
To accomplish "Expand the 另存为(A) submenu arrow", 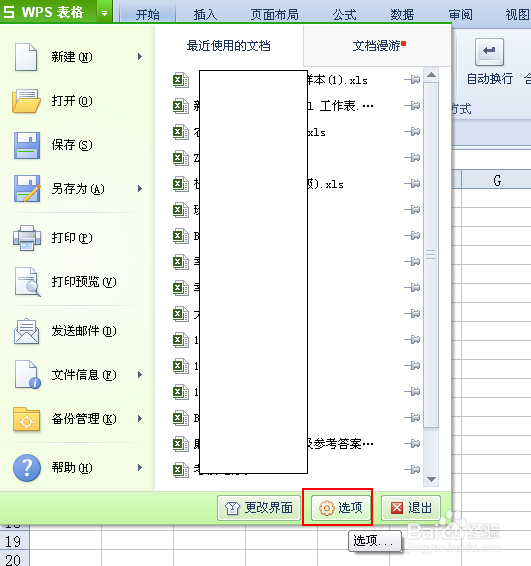I will (x=140, y=189).
